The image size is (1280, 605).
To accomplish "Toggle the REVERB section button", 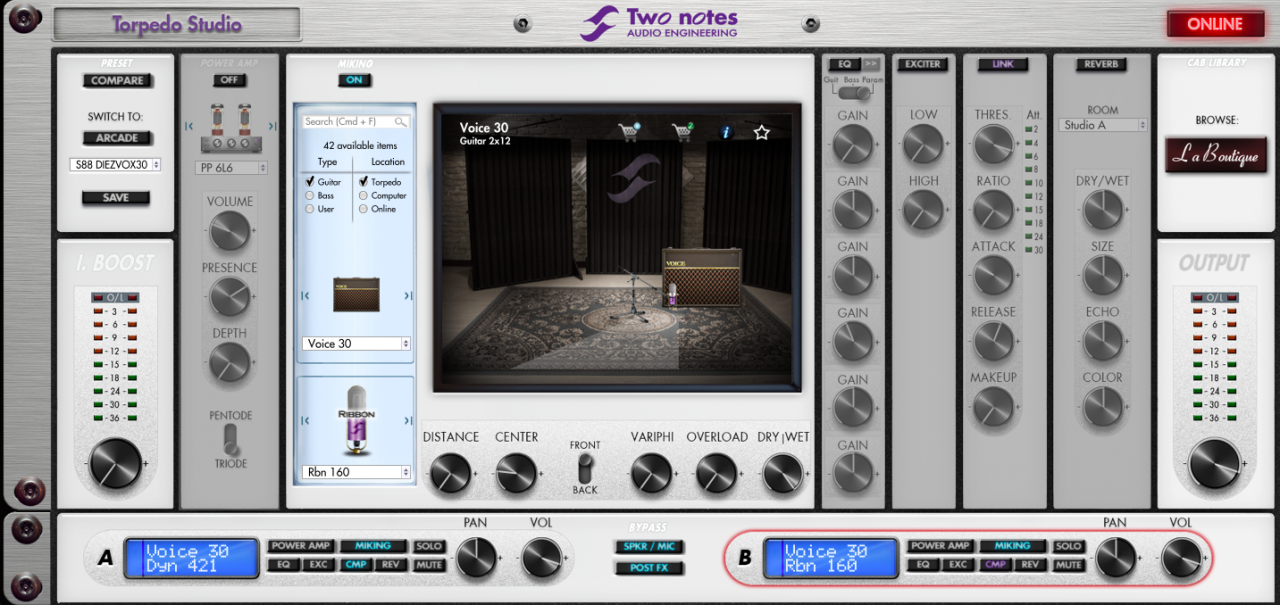I will (1102, 64).
